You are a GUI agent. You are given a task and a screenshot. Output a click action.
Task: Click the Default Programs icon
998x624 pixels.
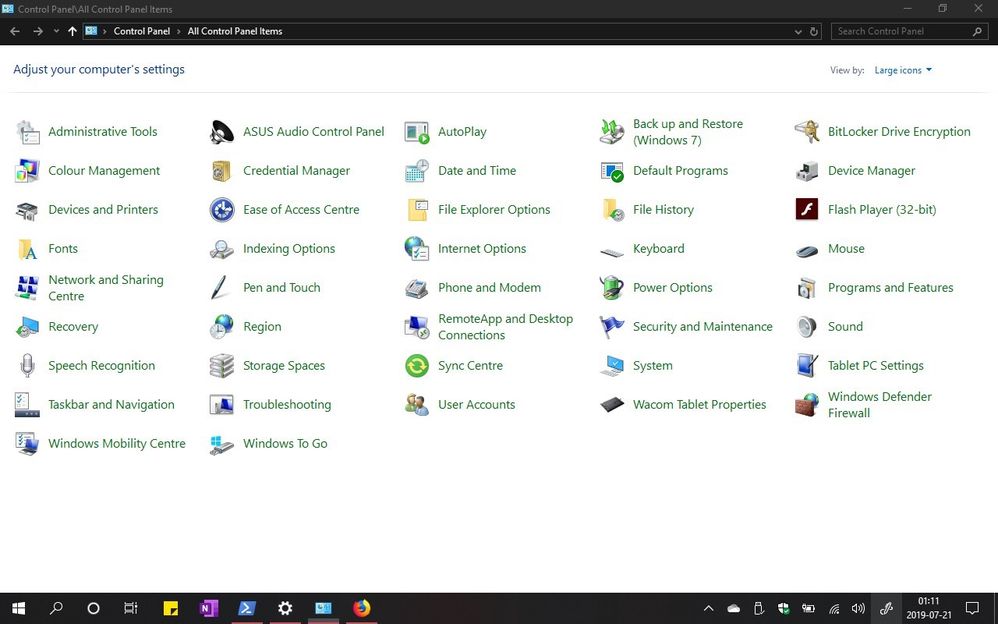click(612, 171)
